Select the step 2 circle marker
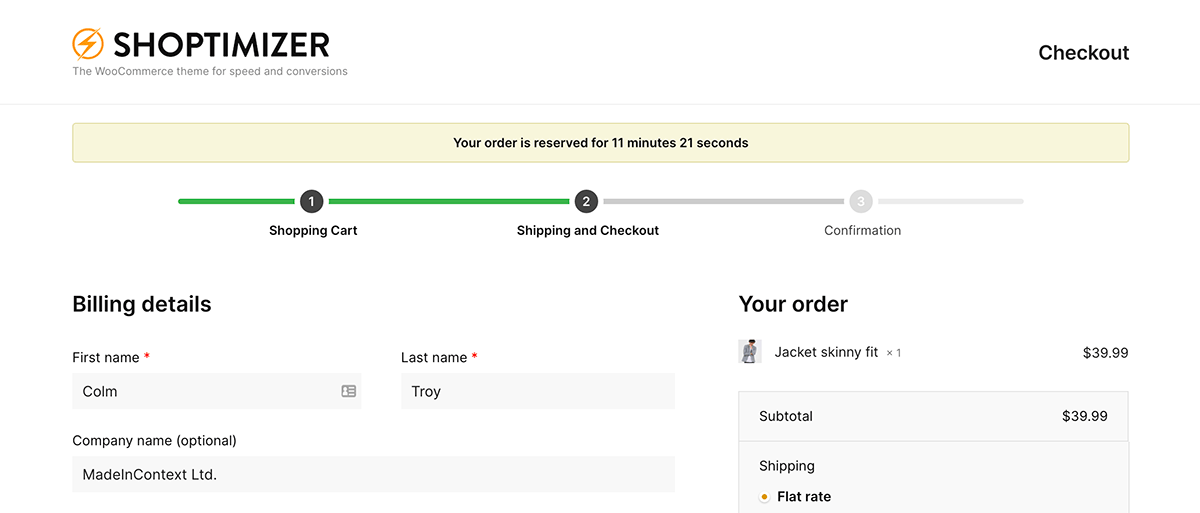 [586, 201]
